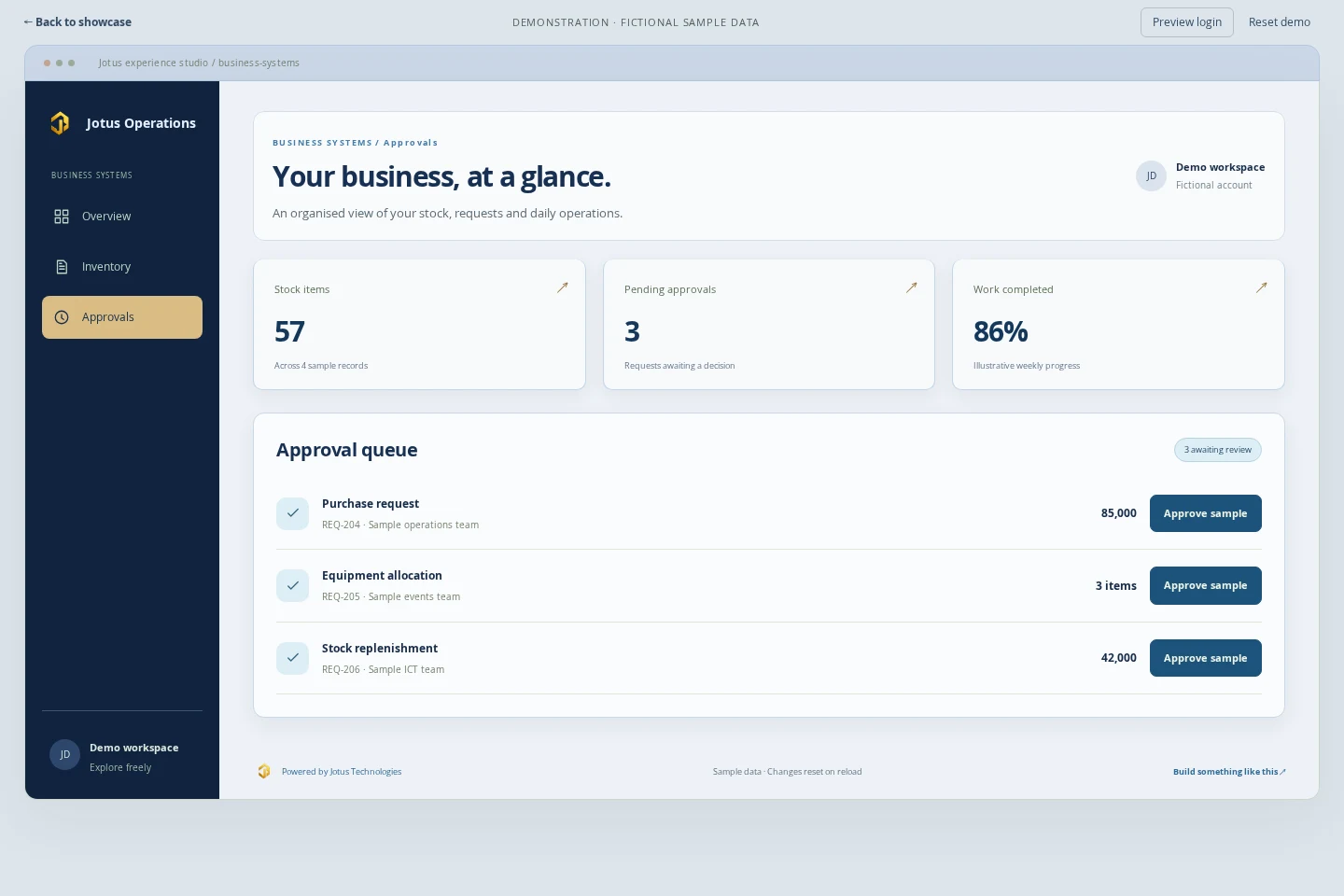Viewport: 1344px width, 896px height.
Task: Click the Overview grid icon in sidebar
Action: (62, 217)
